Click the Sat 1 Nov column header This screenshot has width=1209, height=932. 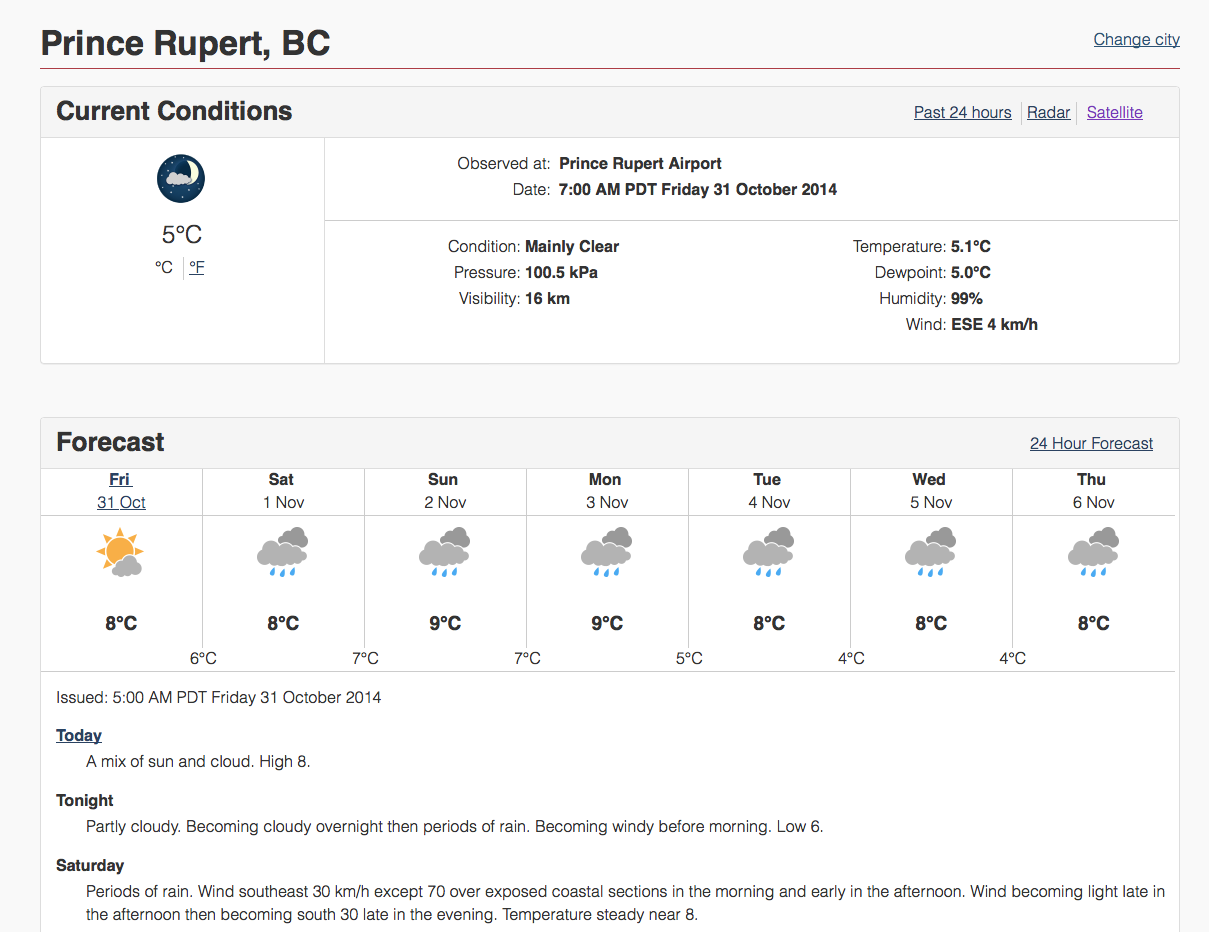283,491
